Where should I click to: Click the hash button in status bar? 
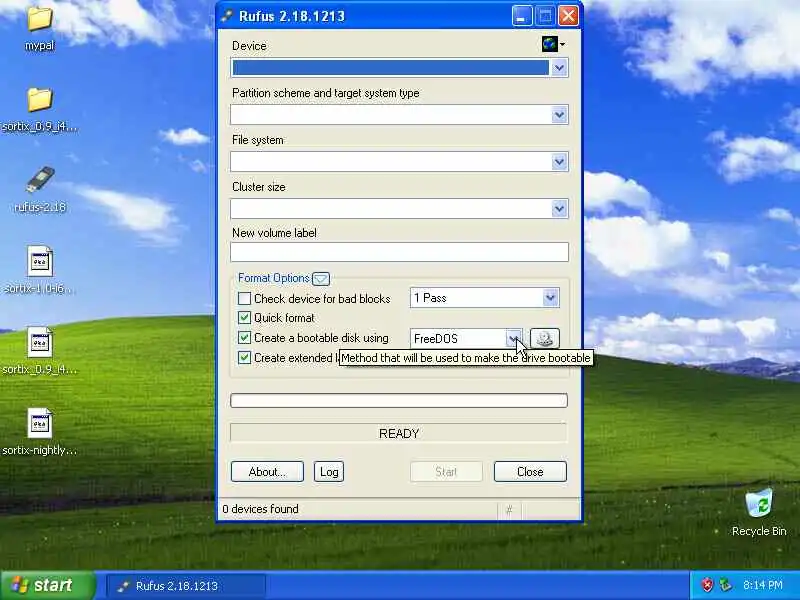[509, 509]
